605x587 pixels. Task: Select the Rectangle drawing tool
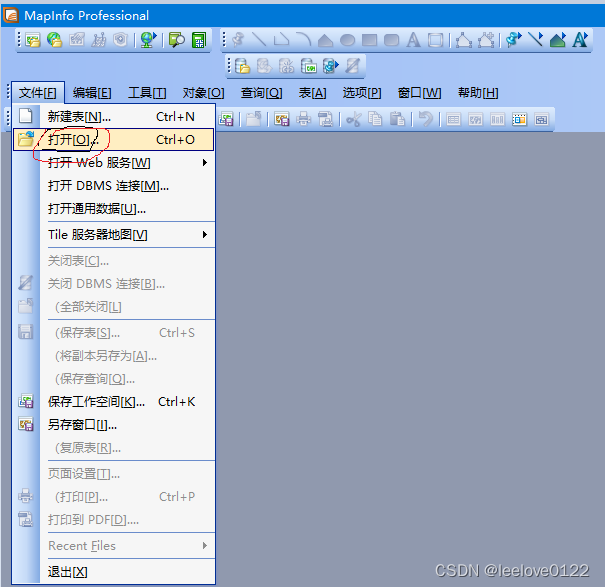click(370, 40)
